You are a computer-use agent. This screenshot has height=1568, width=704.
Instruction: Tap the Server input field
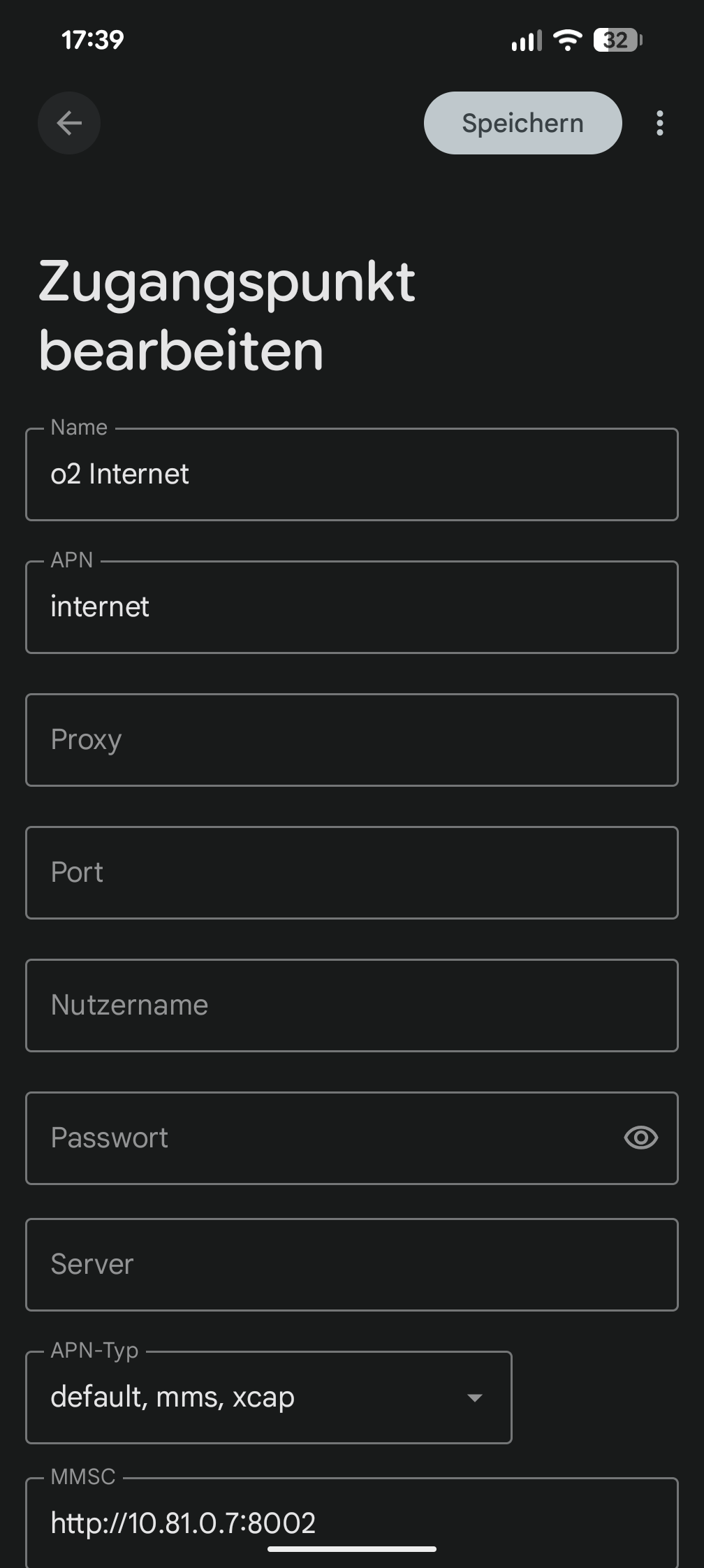[x=352, y=1265]
